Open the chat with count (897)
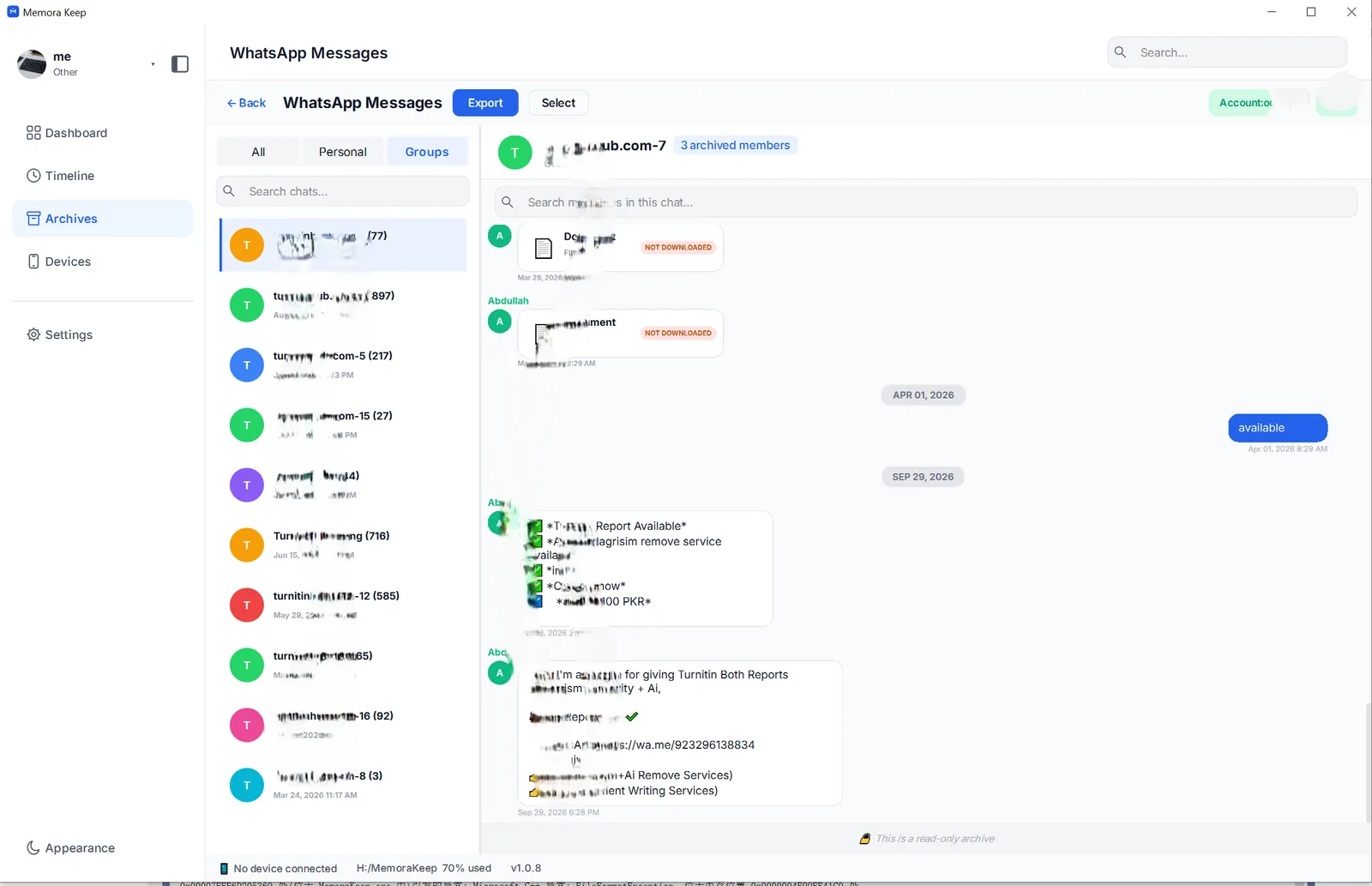 pyautogui.click(x=344, y=305)
